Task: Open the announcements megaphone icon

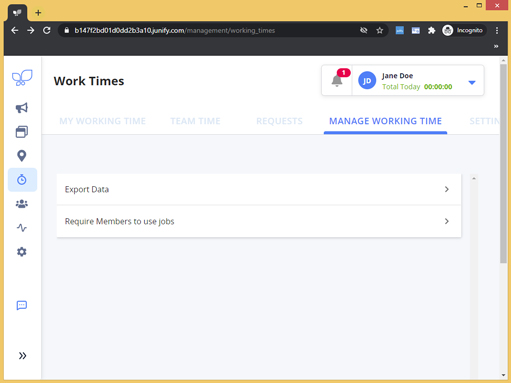Action: [22, 108]
